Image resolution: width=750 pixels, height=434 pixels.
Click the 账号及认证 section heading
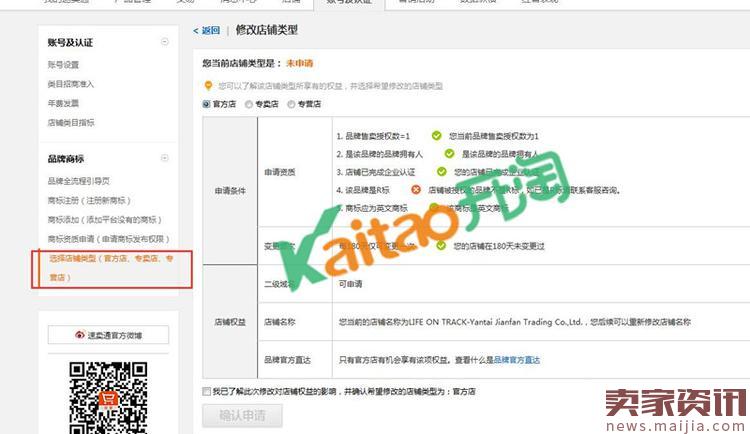(x=70, y=42)
